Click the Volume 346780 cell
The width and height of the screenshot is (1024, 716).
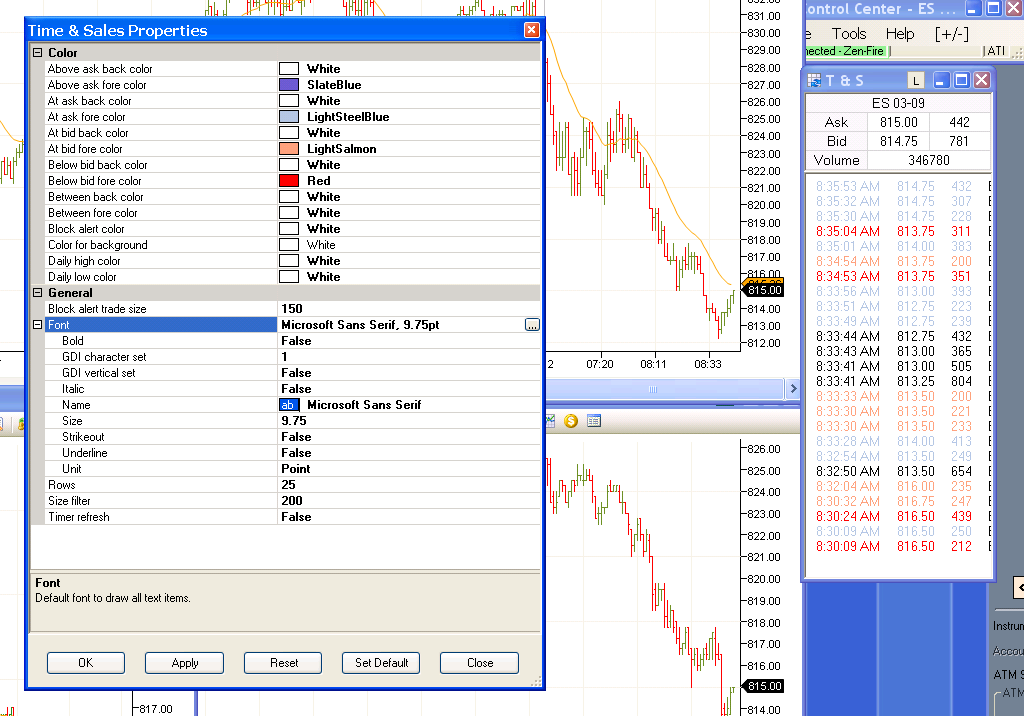(929, 160)
